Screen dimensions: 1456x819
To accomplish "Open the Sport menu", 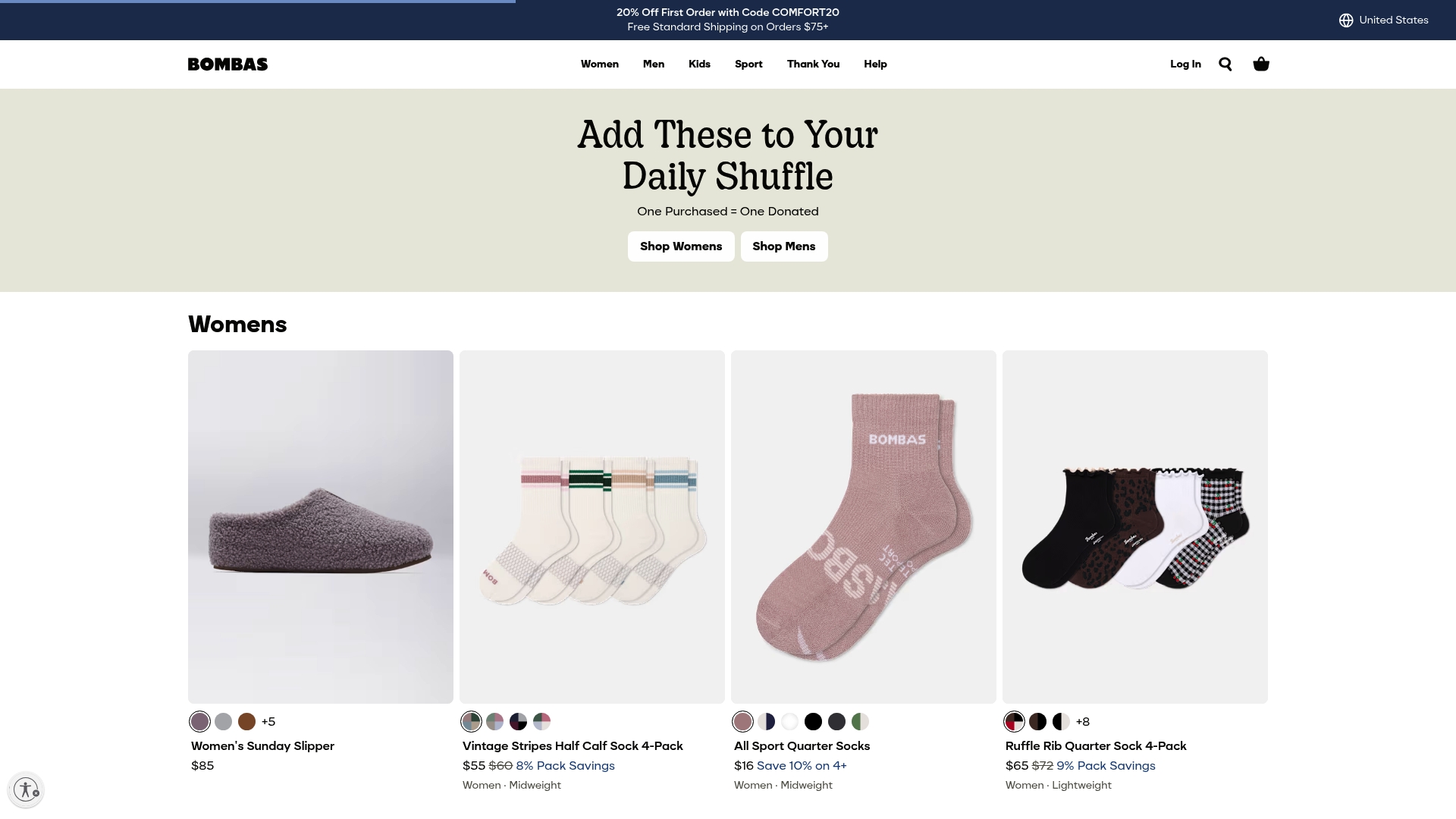I will 748,64.
